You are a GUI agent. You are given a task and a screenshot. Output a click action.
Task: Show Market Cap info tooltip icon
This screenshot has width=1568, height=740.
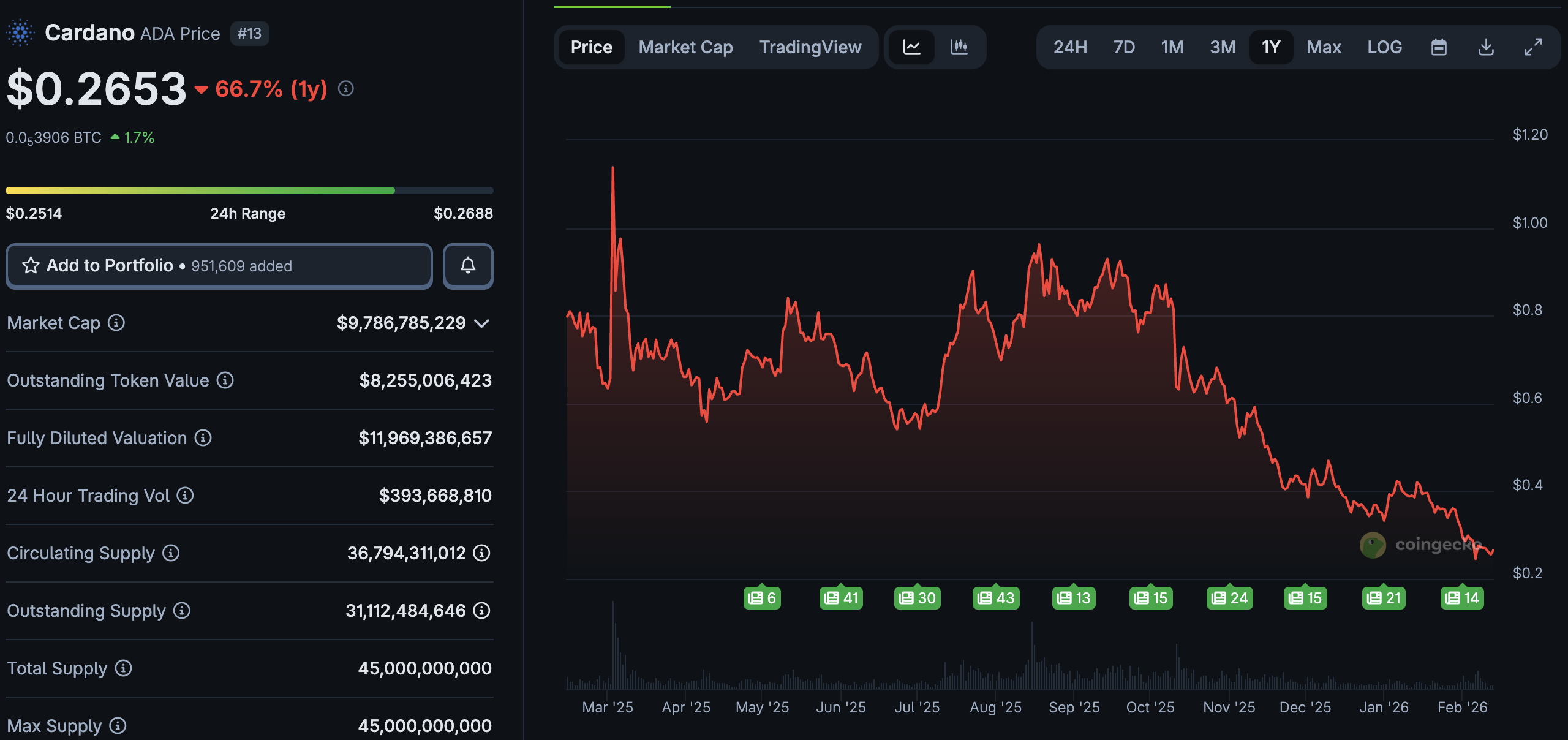[x=116, y=322]
